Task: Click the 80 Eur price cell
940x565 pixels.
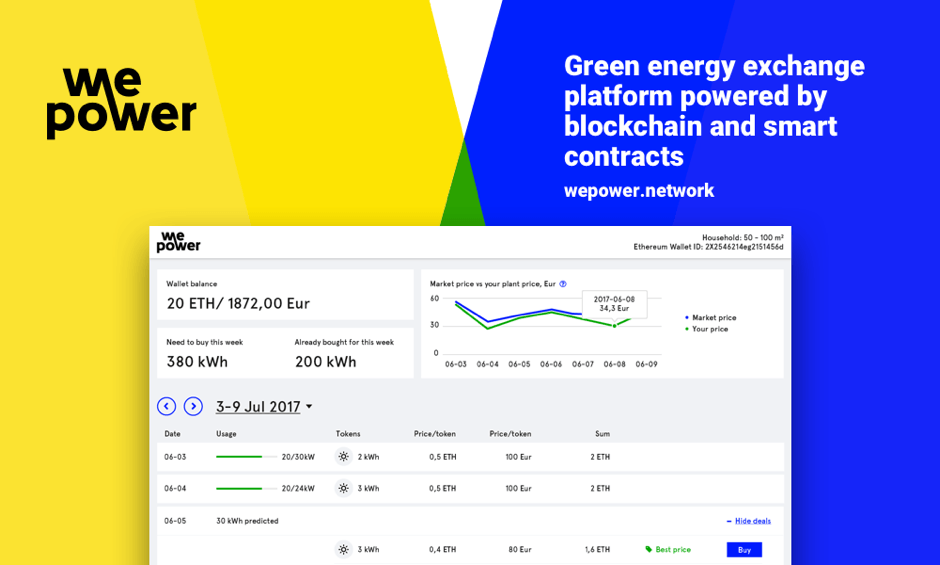Action: (520, 549)
